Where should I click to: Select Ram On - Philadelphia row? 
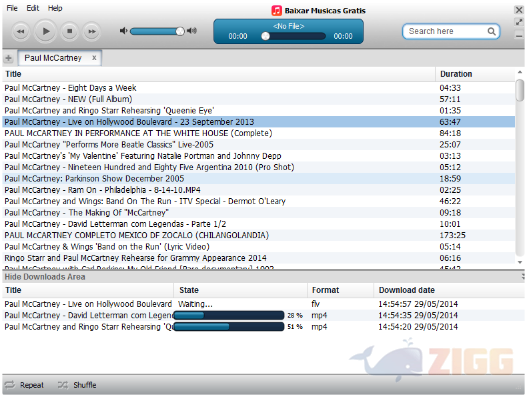click(258, 190)
